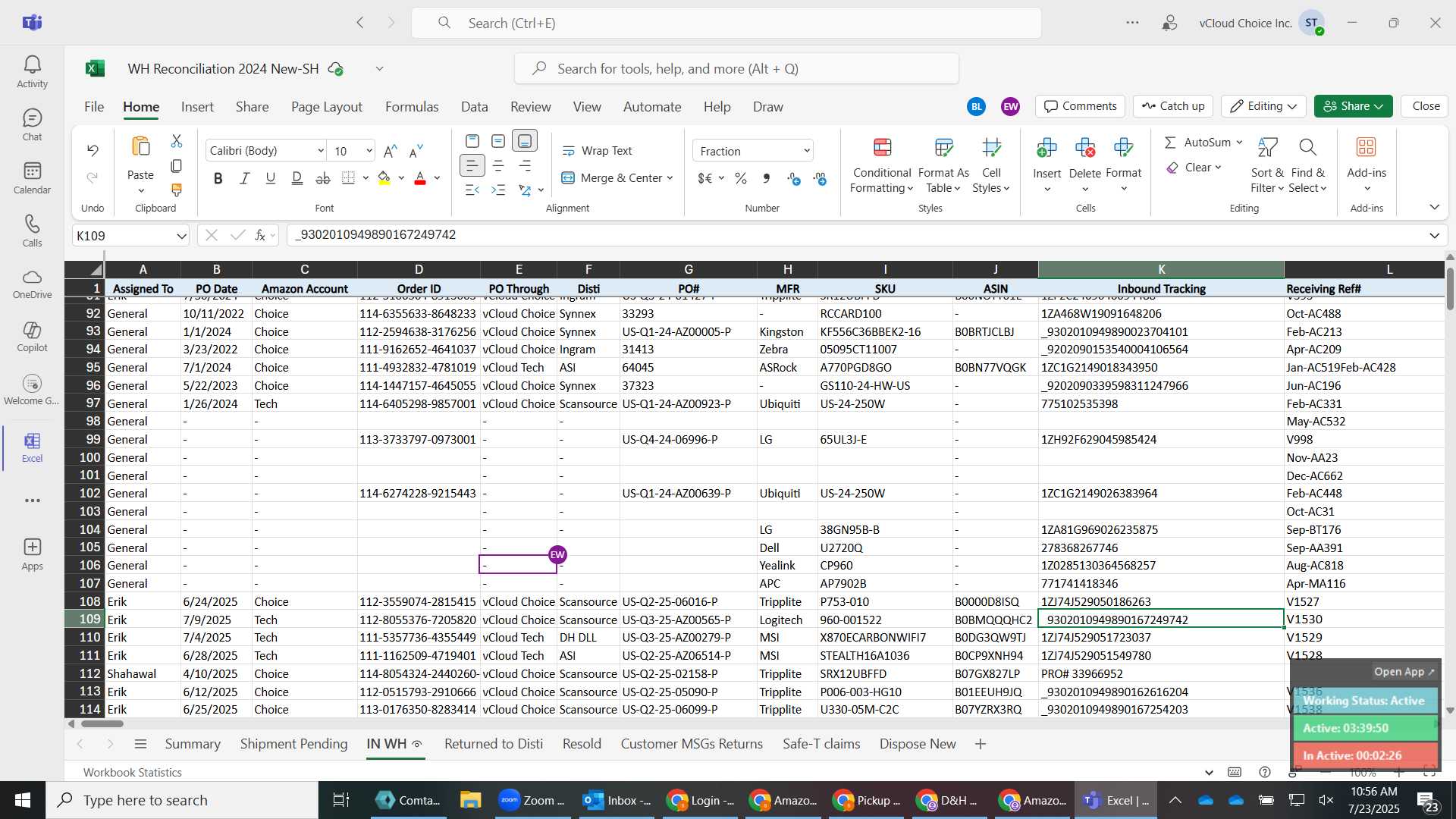
Task: Increase font size icon
Action: pyautogui.click(x=391, y=151)
